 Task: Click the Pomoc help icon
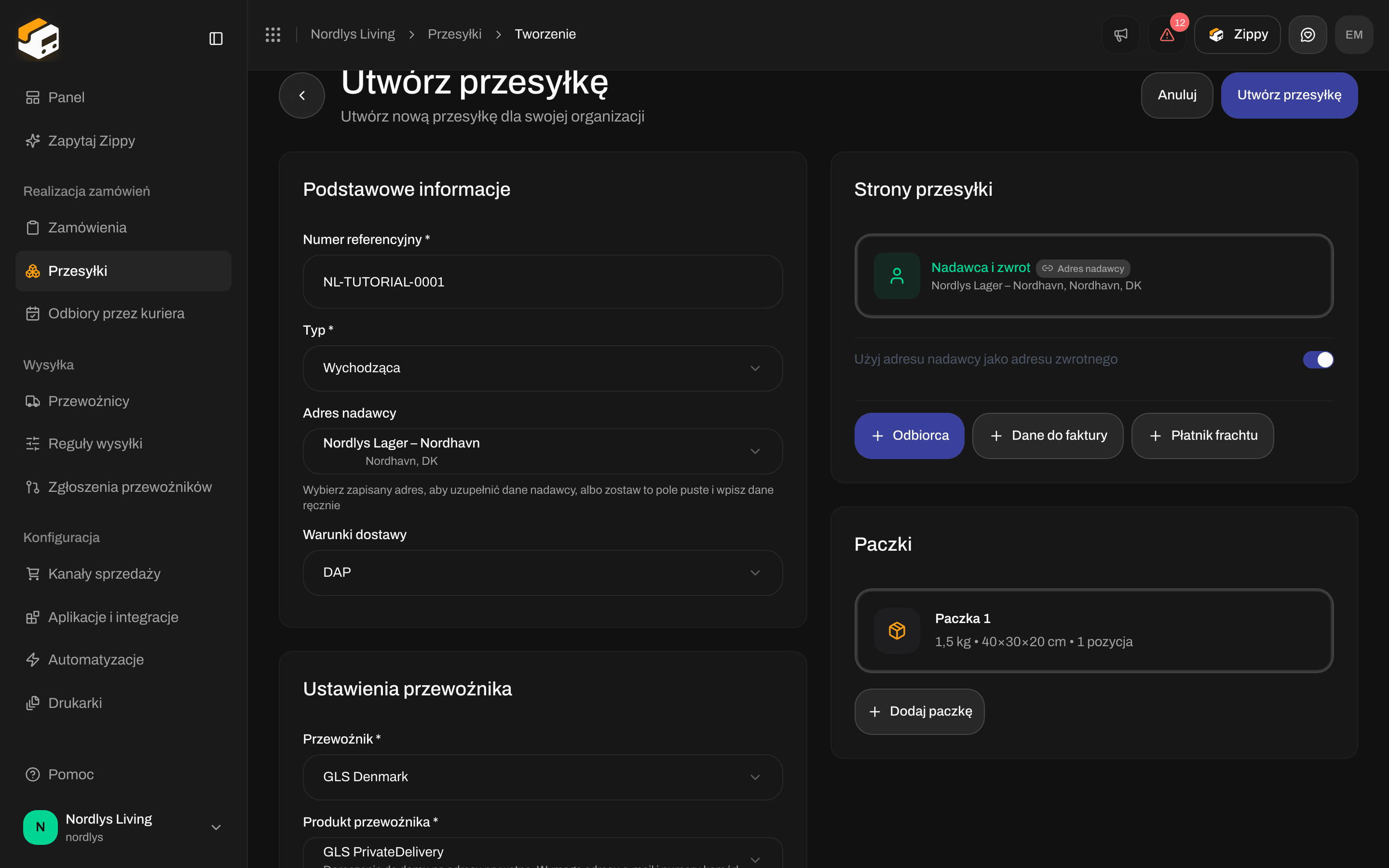point(33,774)
